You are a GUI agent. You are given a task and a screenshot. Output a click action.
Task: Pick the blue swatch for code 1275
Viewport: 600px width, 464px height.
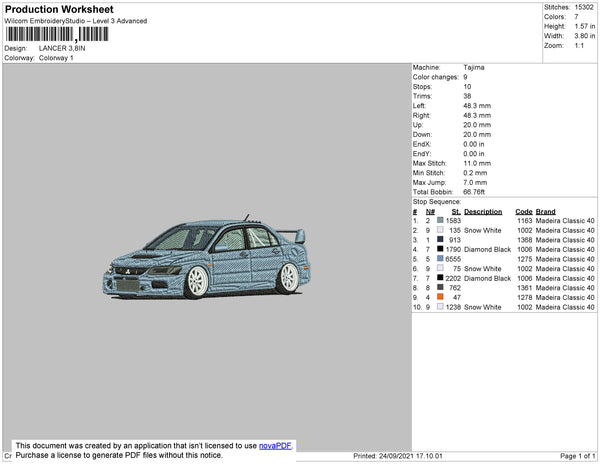(x=440, y=259)
